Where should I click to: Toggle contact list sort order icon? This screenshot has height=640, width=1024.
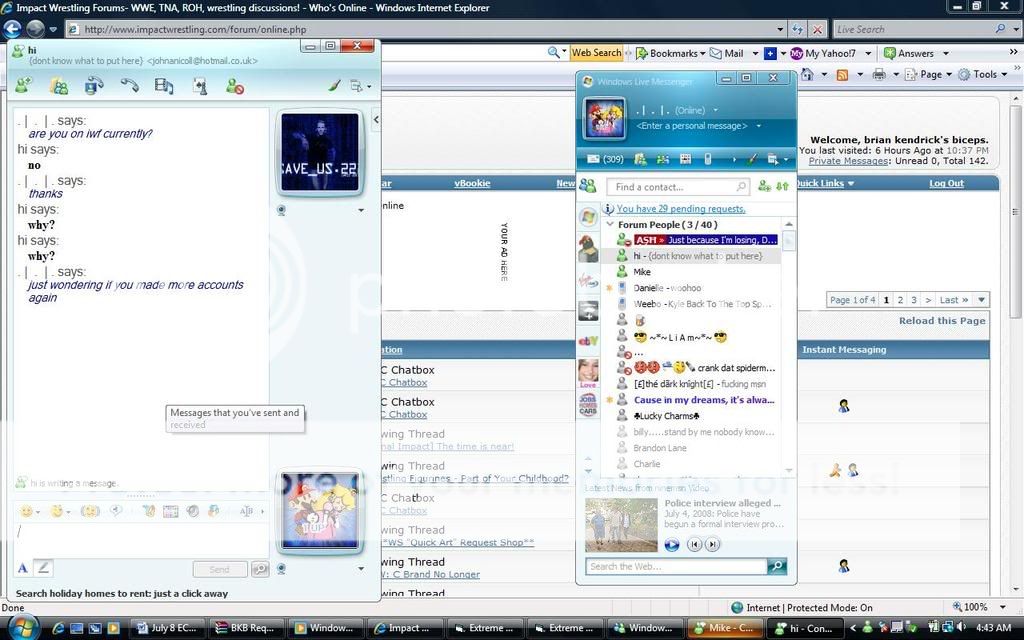[783, 187]
